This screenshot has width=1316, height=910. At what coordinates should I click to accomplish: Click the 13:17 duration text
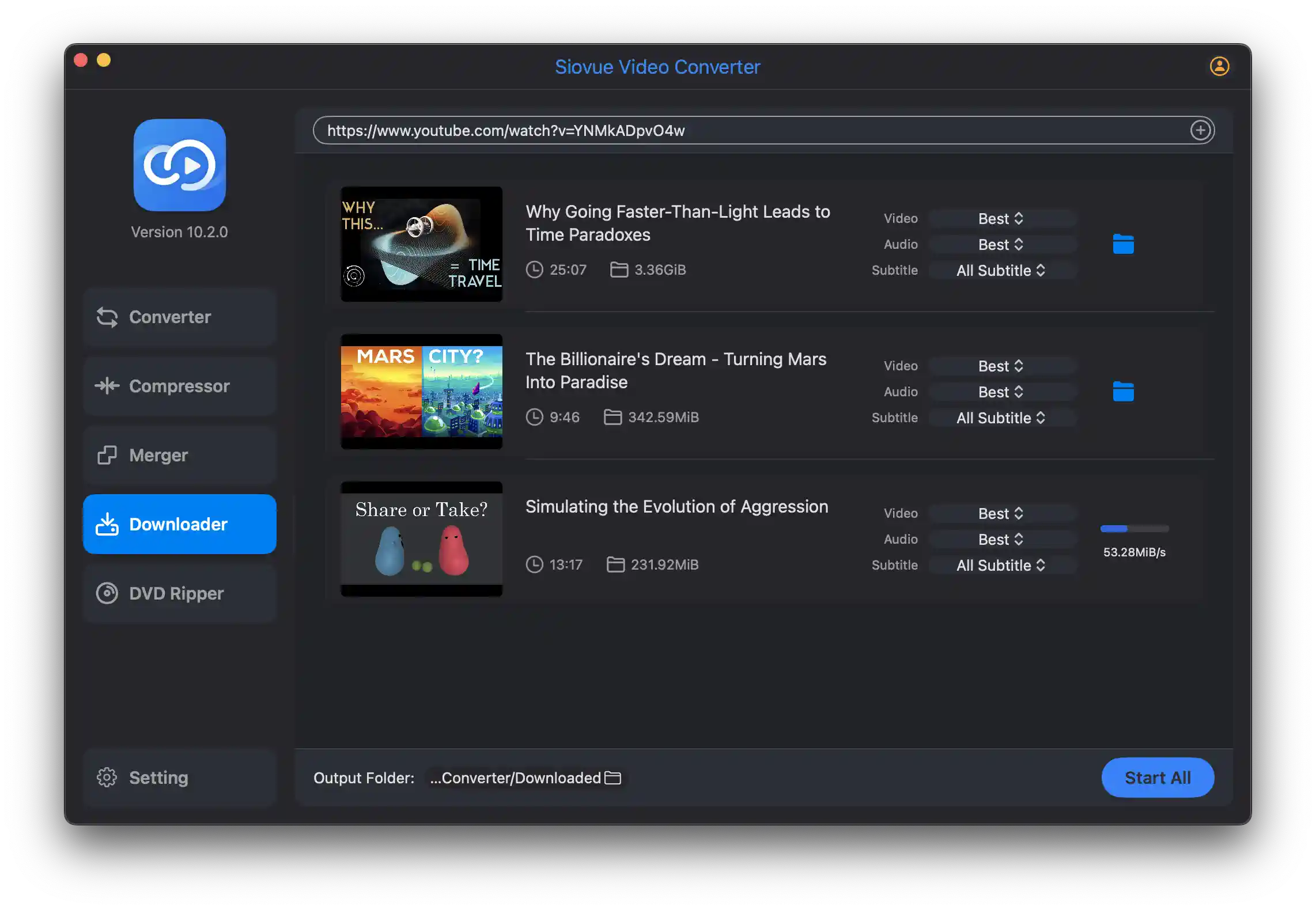click(566, 564)
